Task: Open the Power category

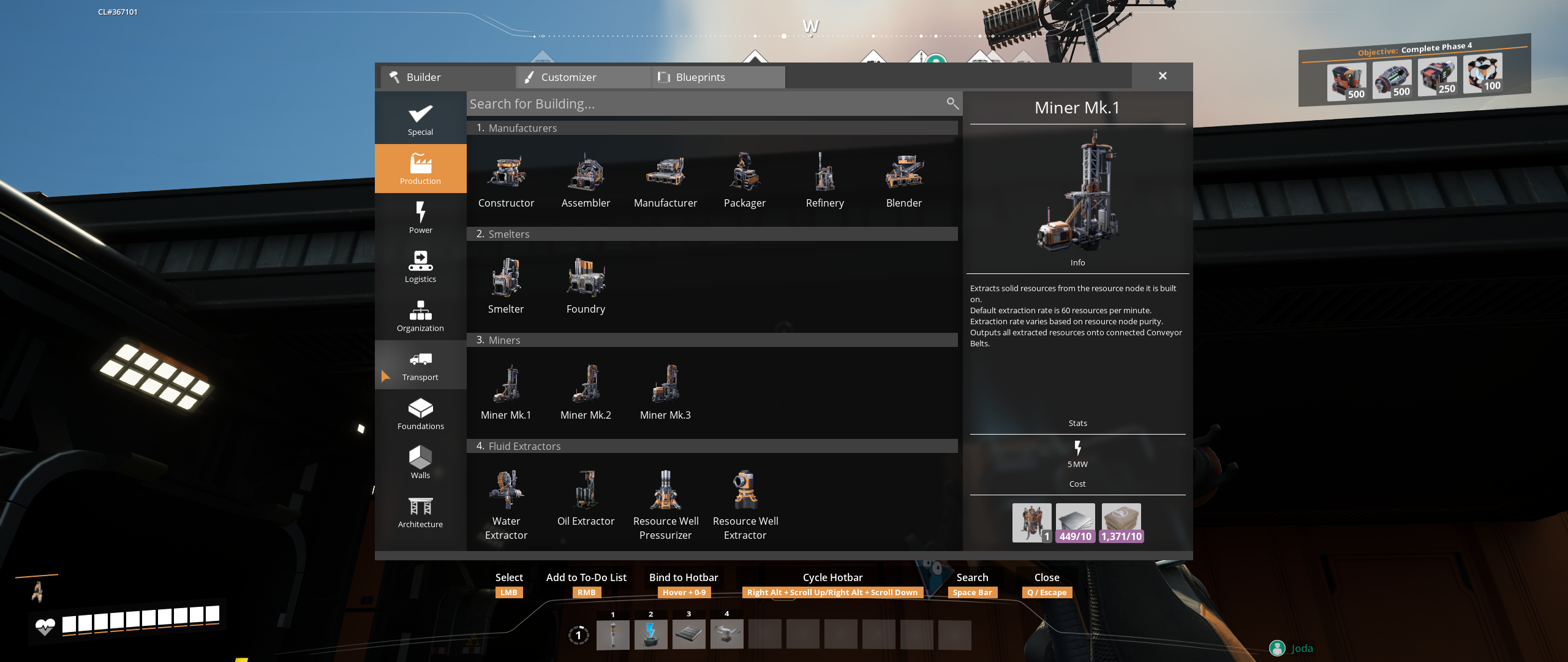Action: pyautogui.click(x=420, y=218)
